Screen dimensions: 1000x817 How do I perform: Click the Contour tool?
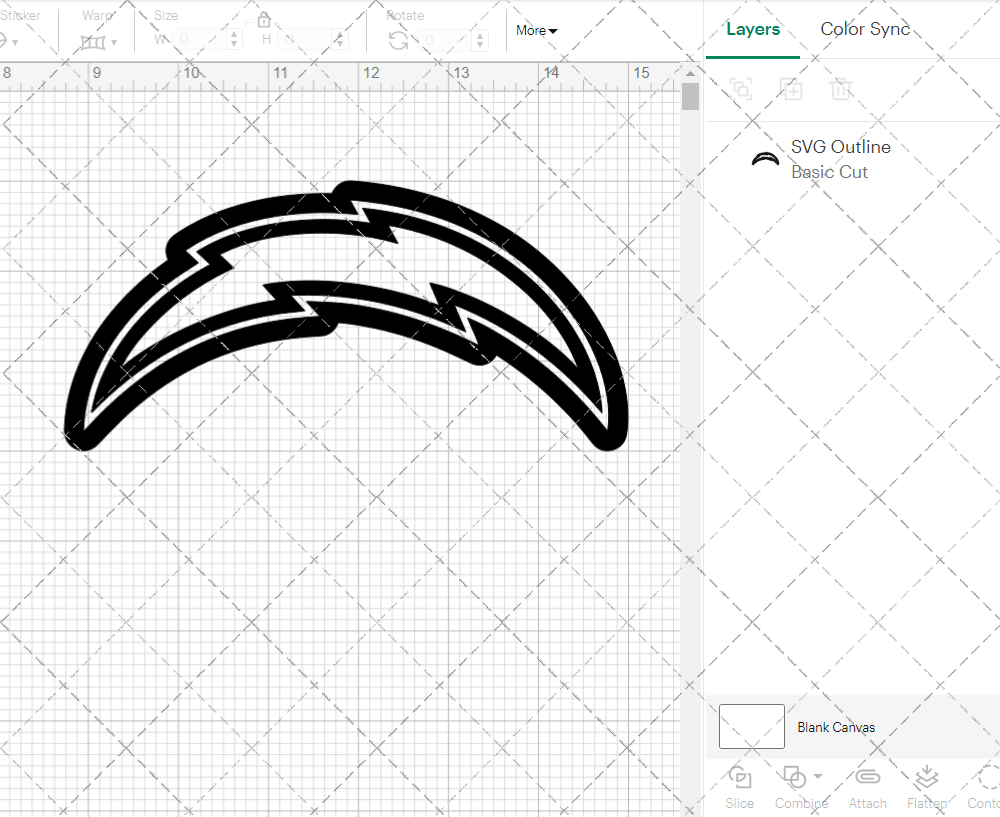click(x=985, y=788)
